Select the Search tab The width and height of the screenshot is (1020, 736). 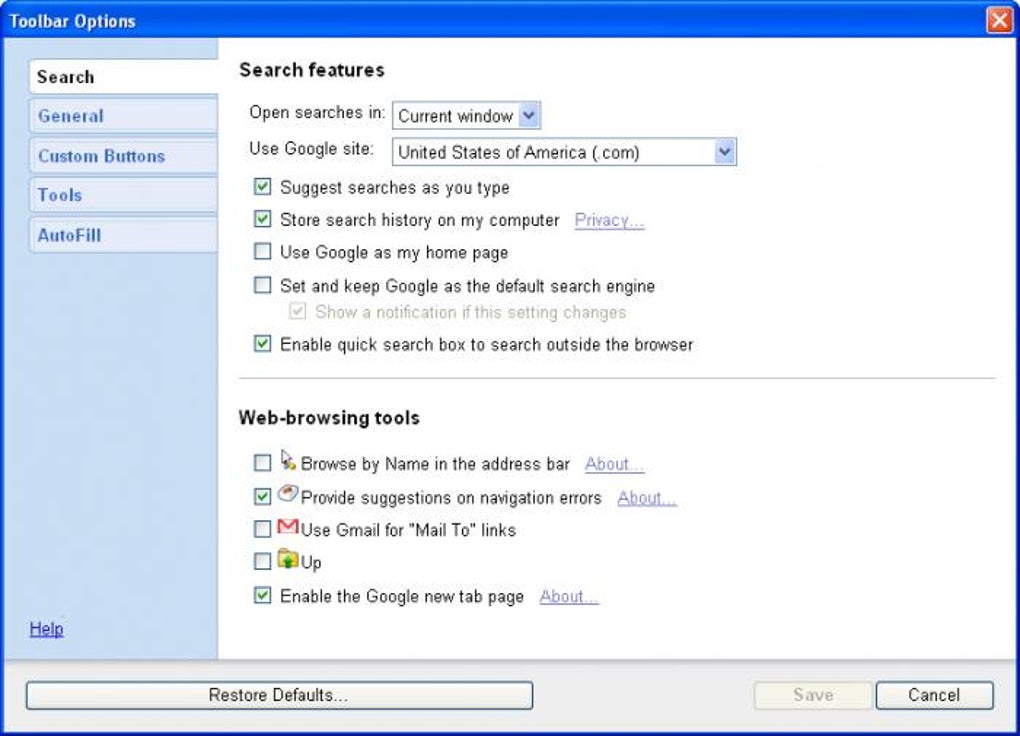[123, 77]
